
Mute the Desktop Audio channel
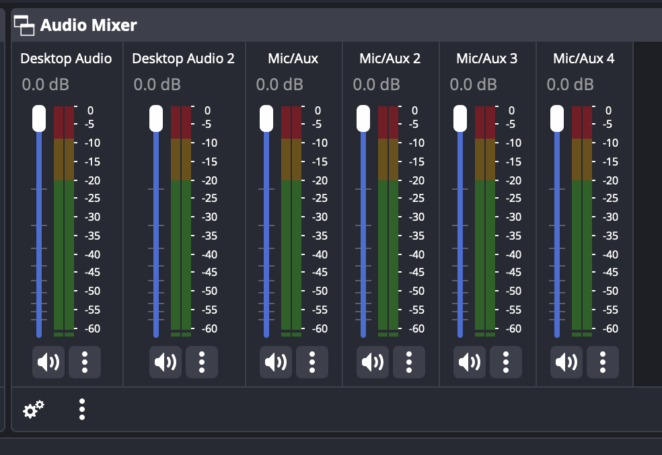pos(49,362)
